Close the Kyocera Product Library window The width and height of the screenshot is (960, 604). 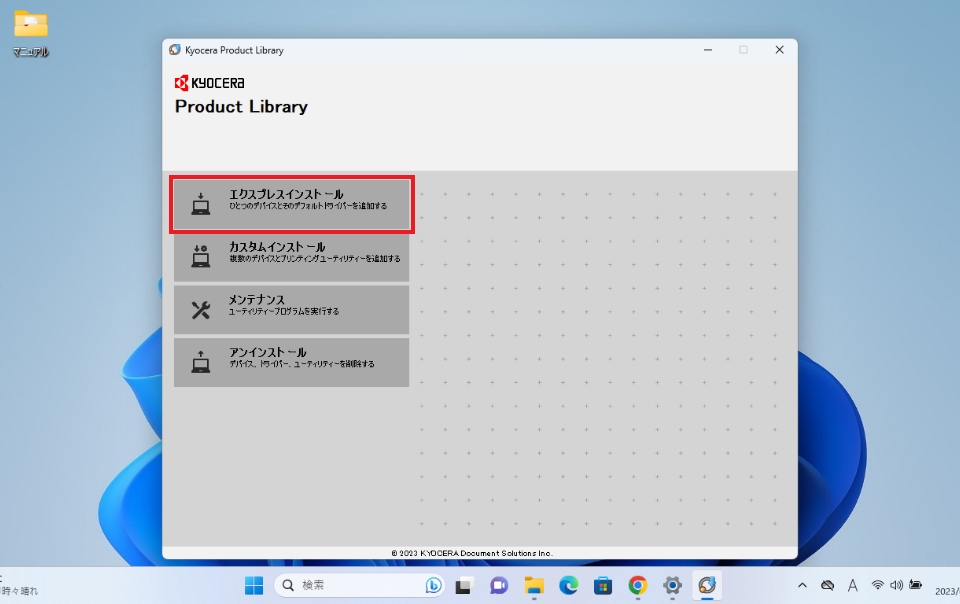[779, 50]
